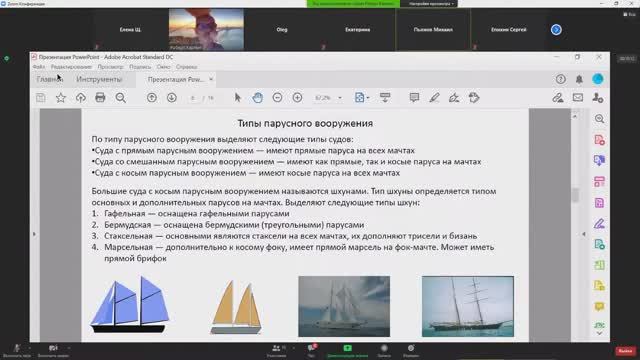
Task: Click the green Share Screen button
Action: pyautogui.click(x=347, y=350)
